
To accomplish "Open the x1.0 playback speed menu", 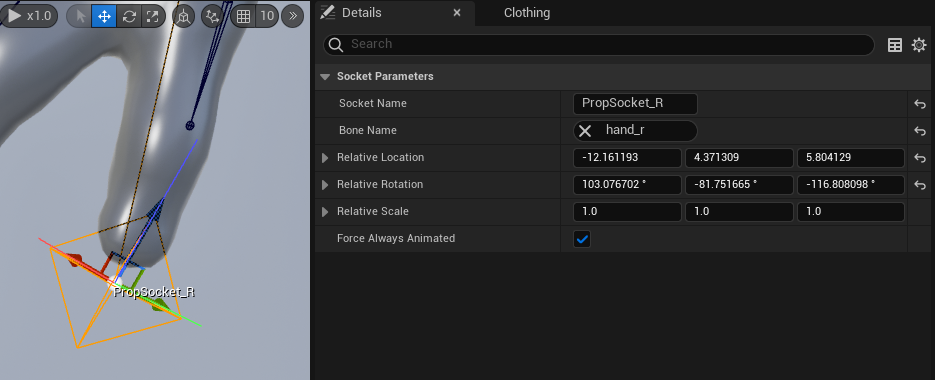I will 39,16.
